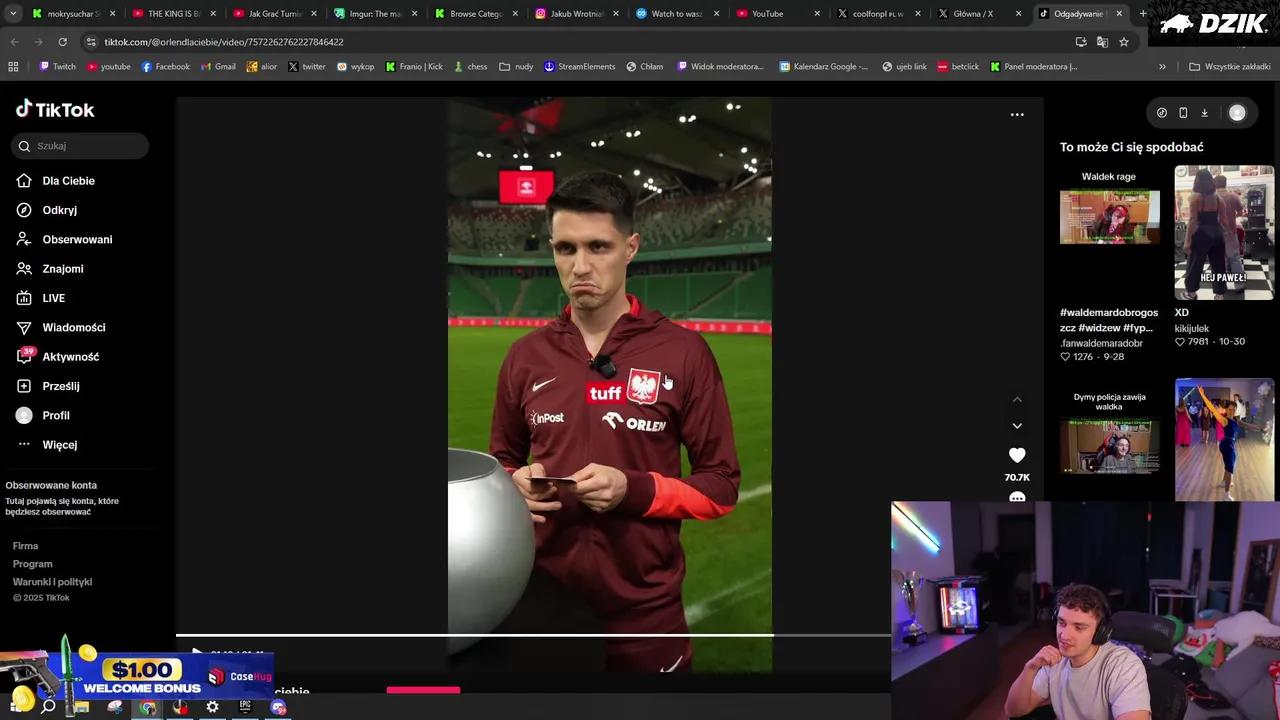Click the browser back arrow

(14, 42)
